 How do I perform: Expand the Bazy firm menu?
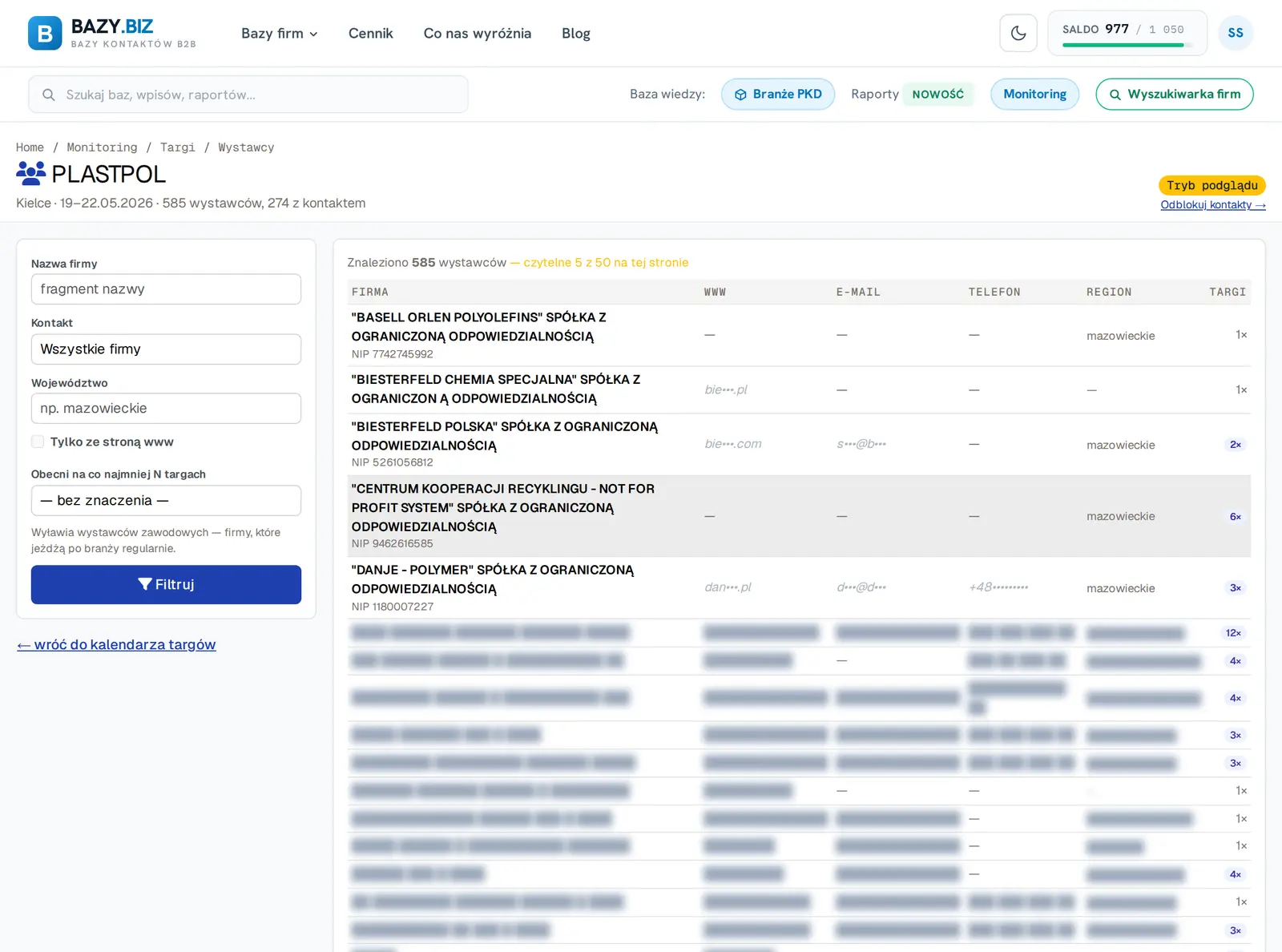[x=279, y=33]
